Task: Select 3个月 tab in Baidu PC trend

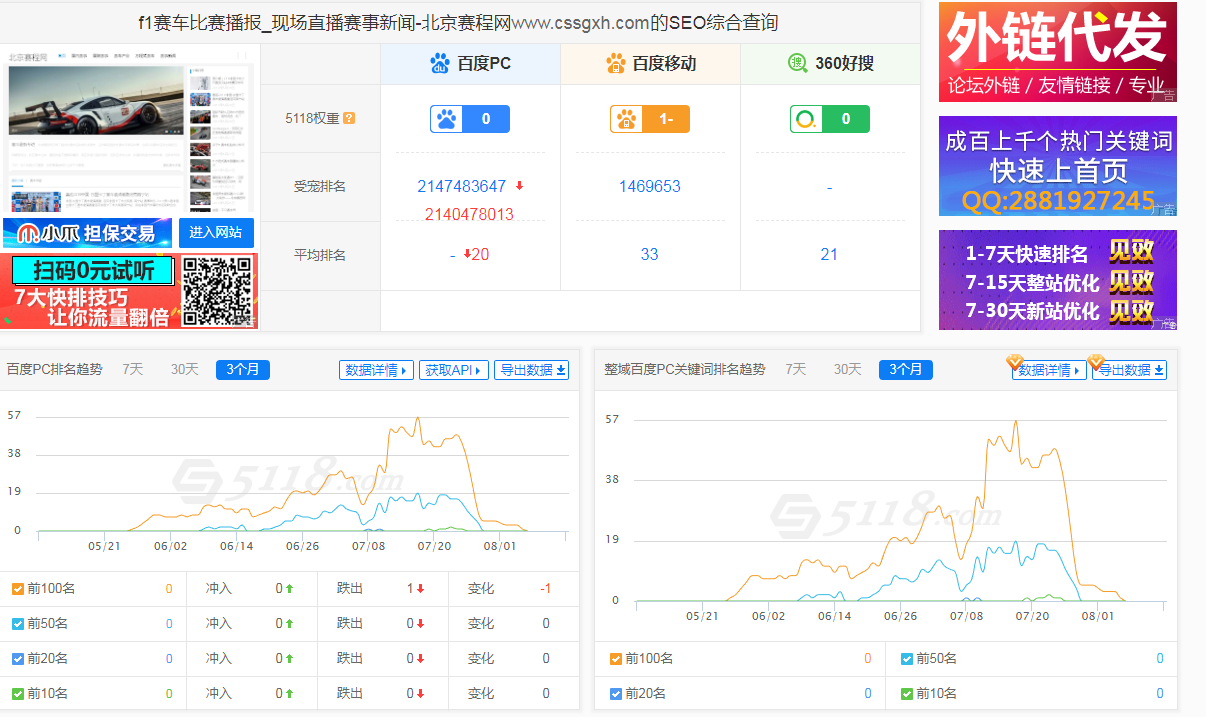Action: point(243,369)
